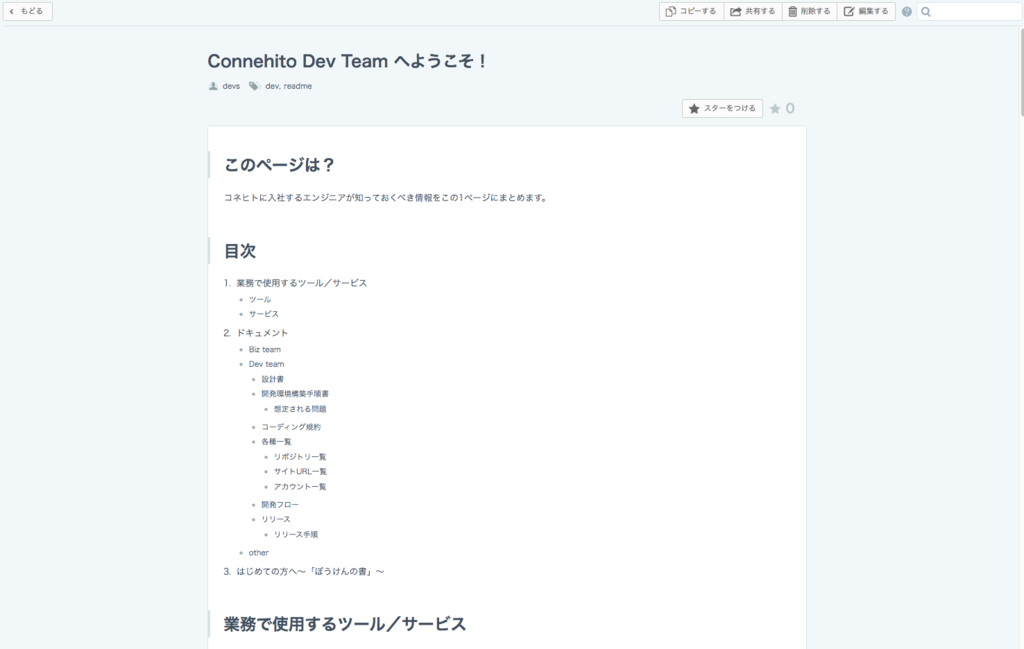
Task: Open 想定される問題 entry
Action: point(300,409)
